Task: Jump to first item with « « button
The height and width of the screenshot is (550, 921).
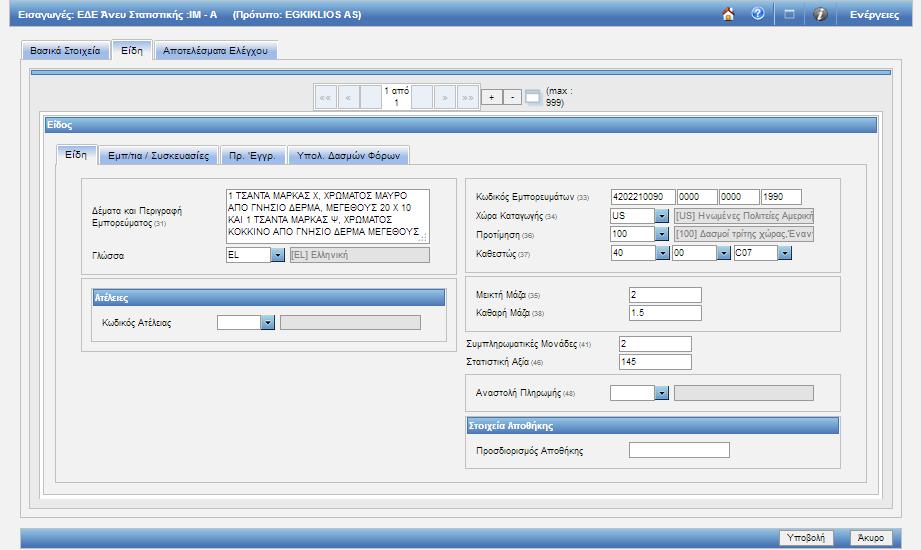Action: pyautogui.click(x=325, y=97)
